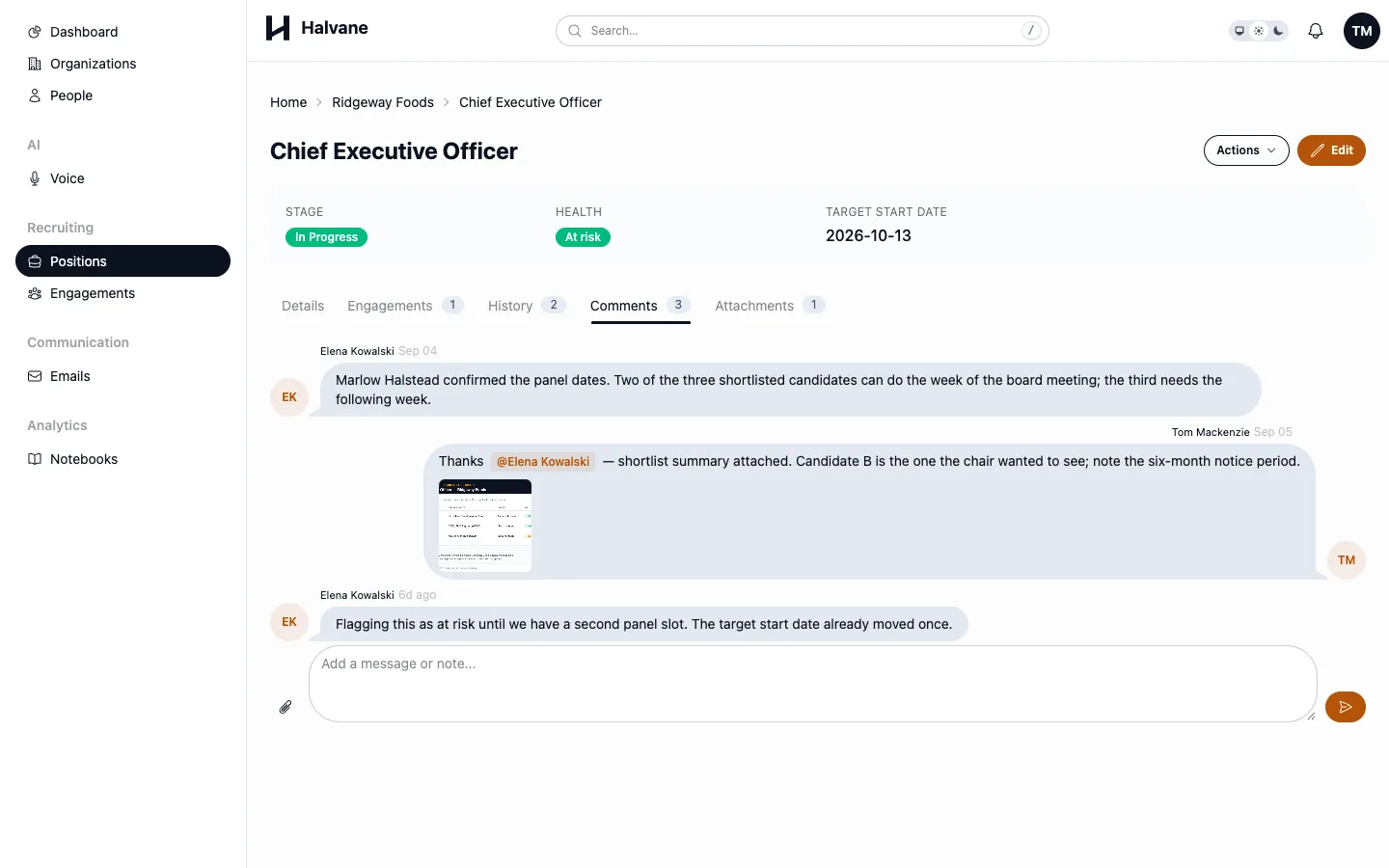Viewport: 1389px width, 868px height.
Task: Open the TM user avatar menu
Action: (x=1362, y=31)
